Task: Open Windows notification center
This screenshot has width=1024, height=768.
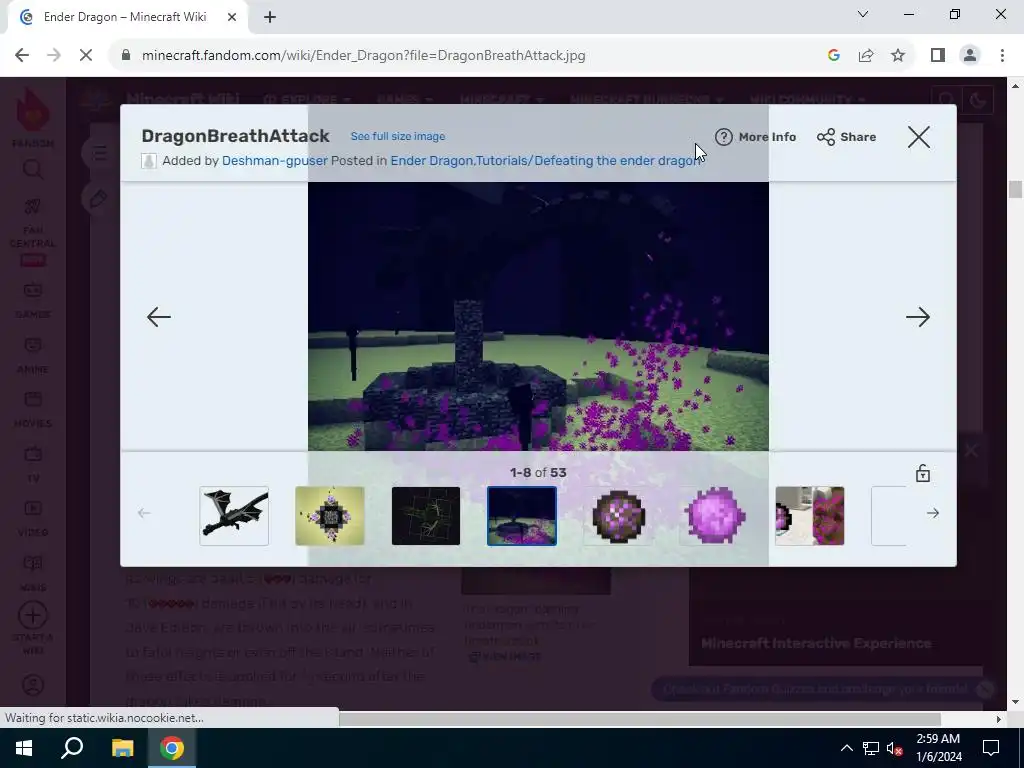Action: click(x=991, y=748)
